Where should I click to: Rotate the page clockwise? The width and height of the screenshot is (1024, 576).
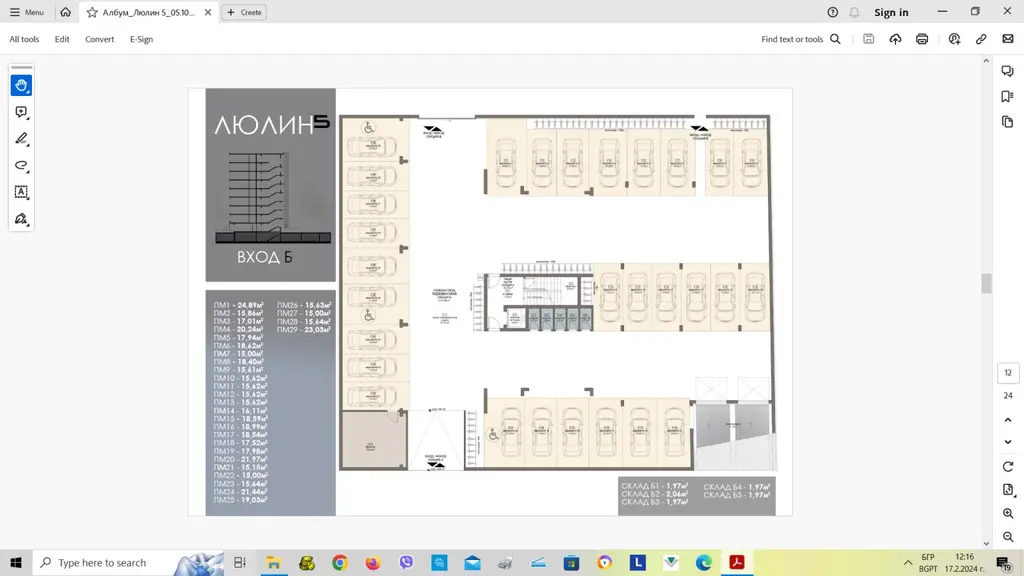click(x=1008, y=467)
